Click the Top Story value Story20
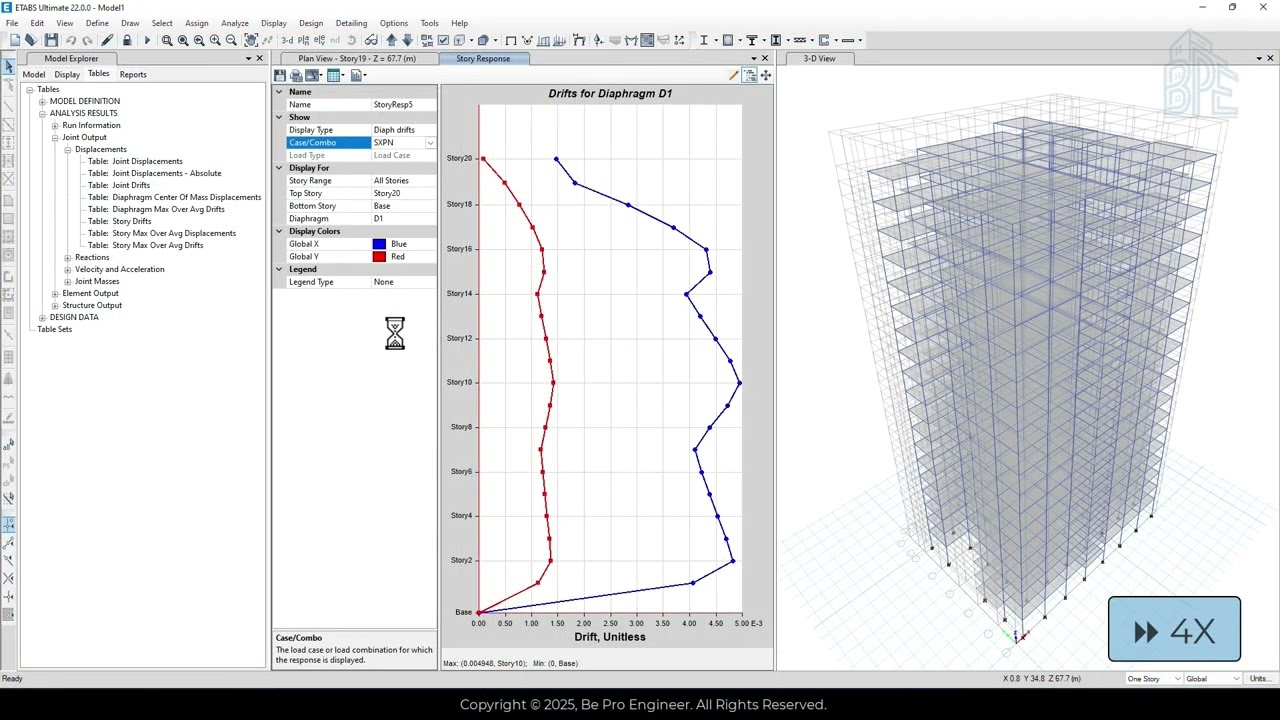This screenshot has width=1280, height=720. 404,193
